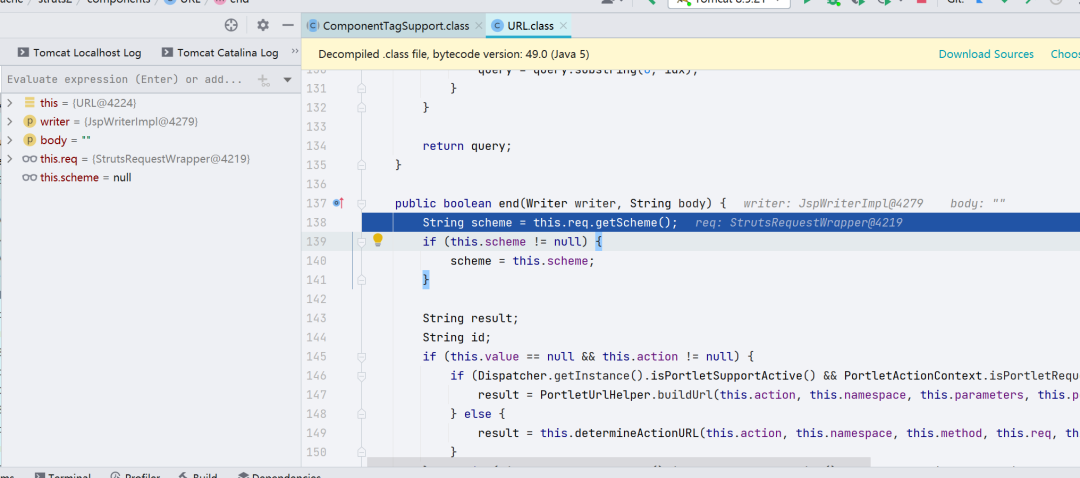The height and width of the screenshot is (478, 1080).
Task: Expand the writer variable node
Action: pyautogui.click(x=10, y=122)
